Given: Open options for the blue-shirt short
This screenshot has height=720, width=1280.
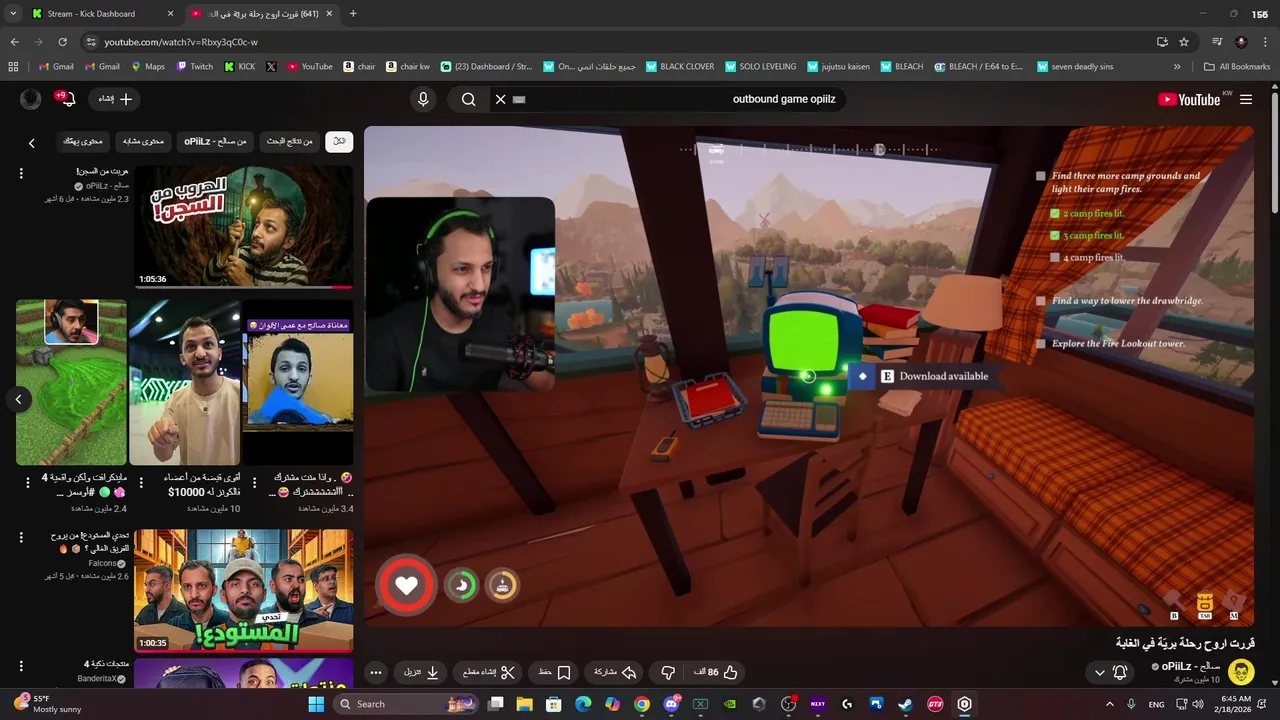Looking at the screenshot, I should pyautogui.click(x=254, y=482).
